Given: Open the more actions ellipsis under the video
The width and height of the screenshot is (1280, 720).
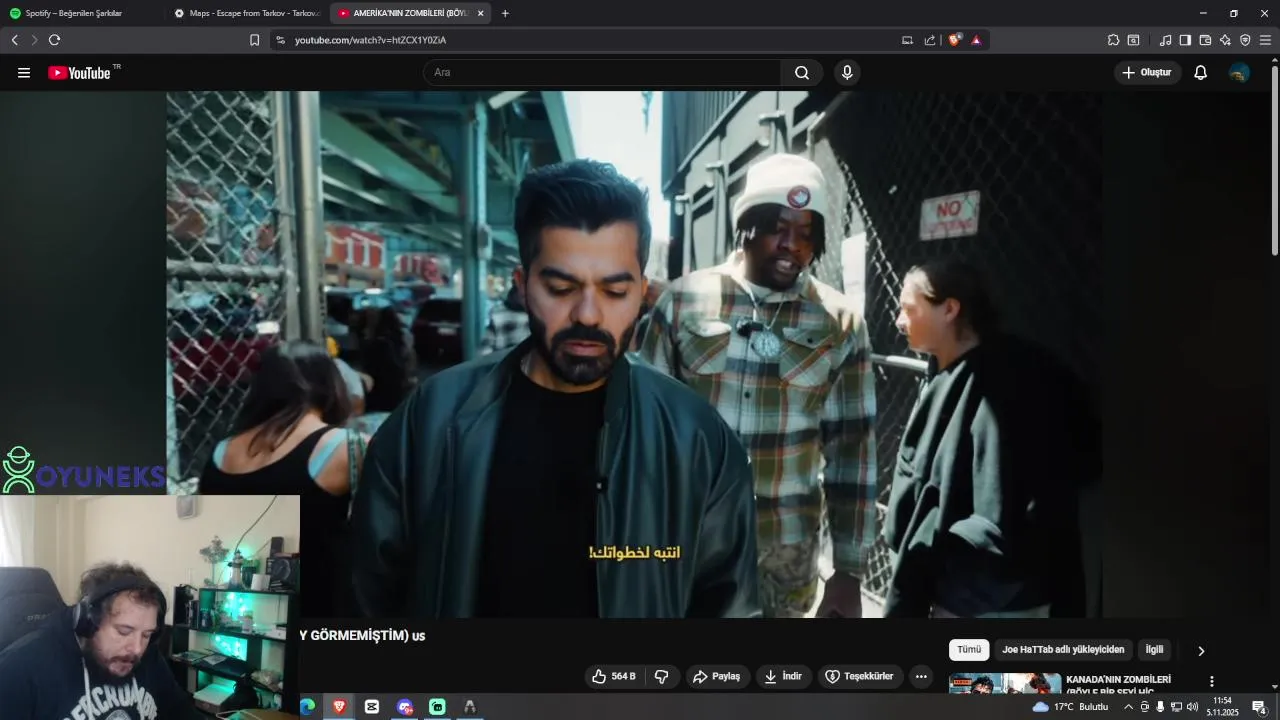Looking at the screenshot, I should (x=921, y=677).
